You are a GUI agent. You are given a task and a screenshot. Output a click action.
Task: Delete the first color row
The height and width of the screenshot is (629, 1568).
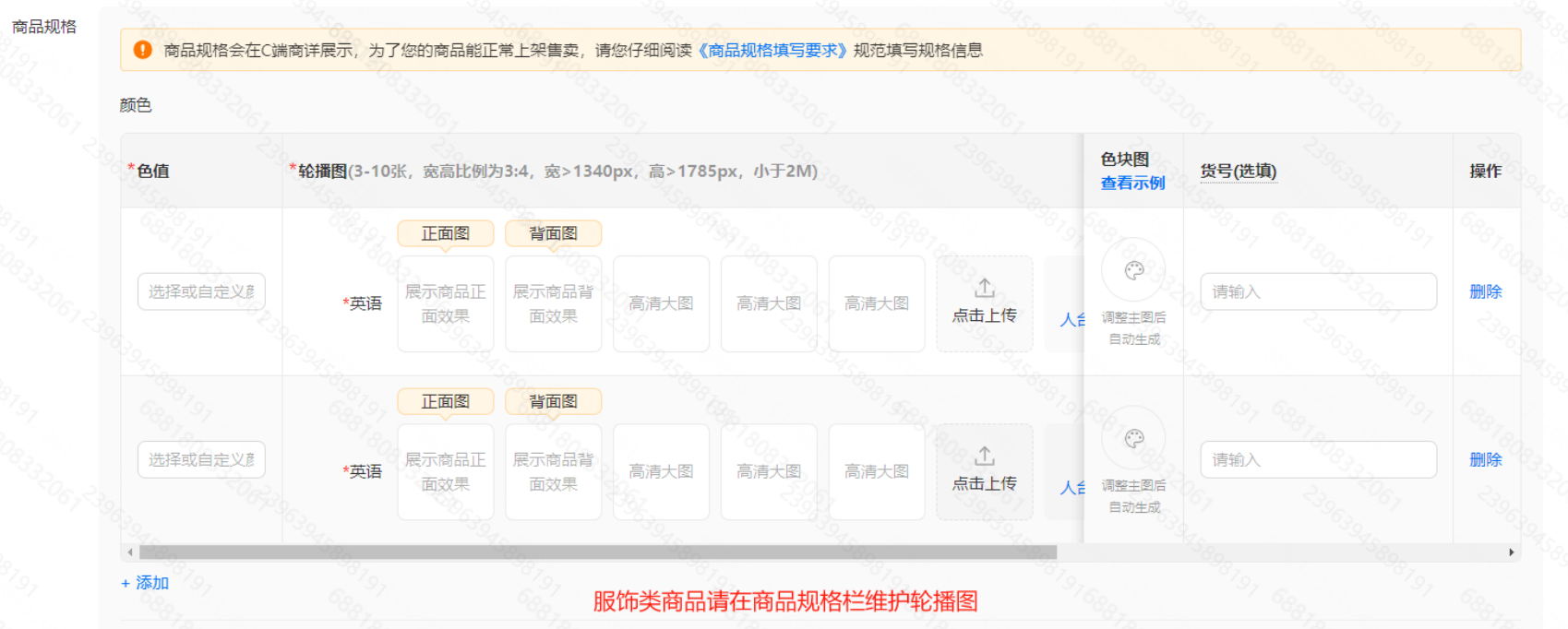point(1485,291)
